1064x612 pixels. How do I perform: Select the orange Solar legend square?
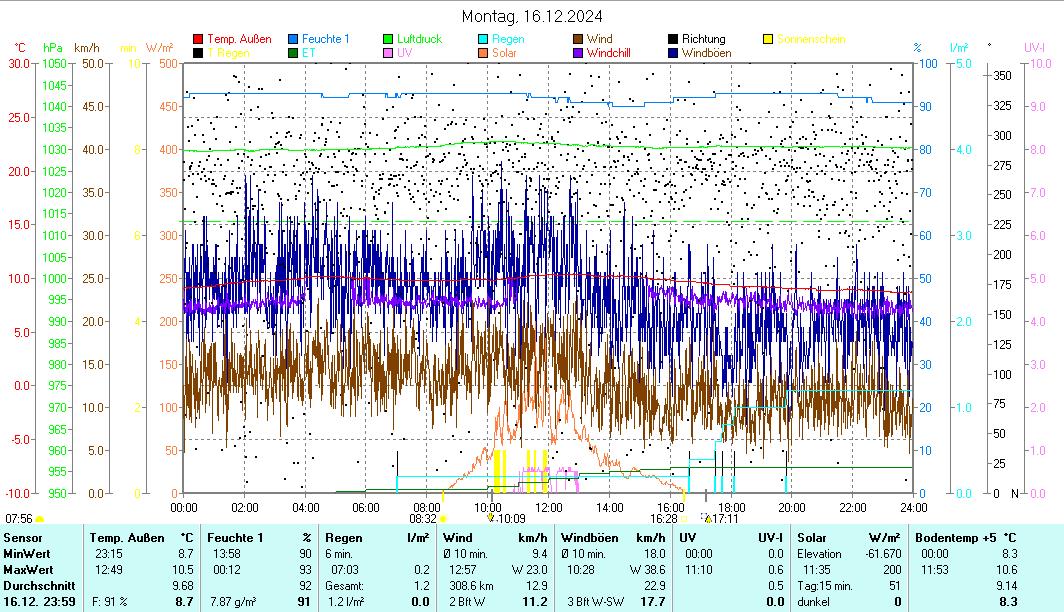click(483, 53)
